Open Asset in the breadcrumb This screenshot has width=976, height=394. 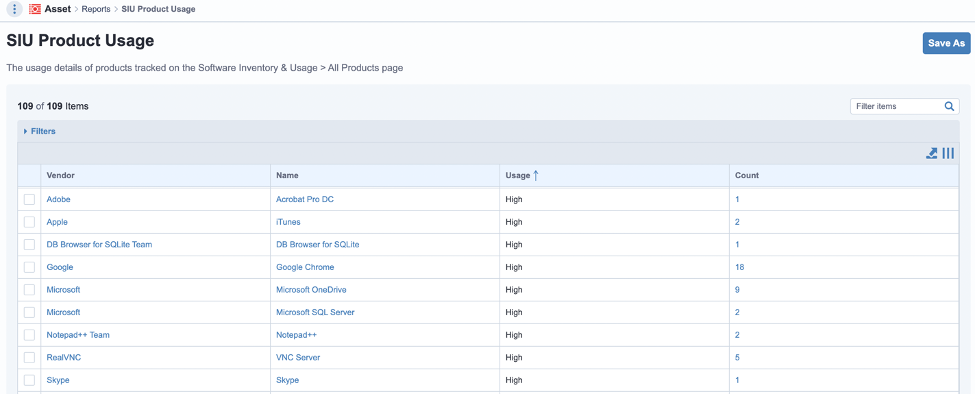(x=57, y=9)
